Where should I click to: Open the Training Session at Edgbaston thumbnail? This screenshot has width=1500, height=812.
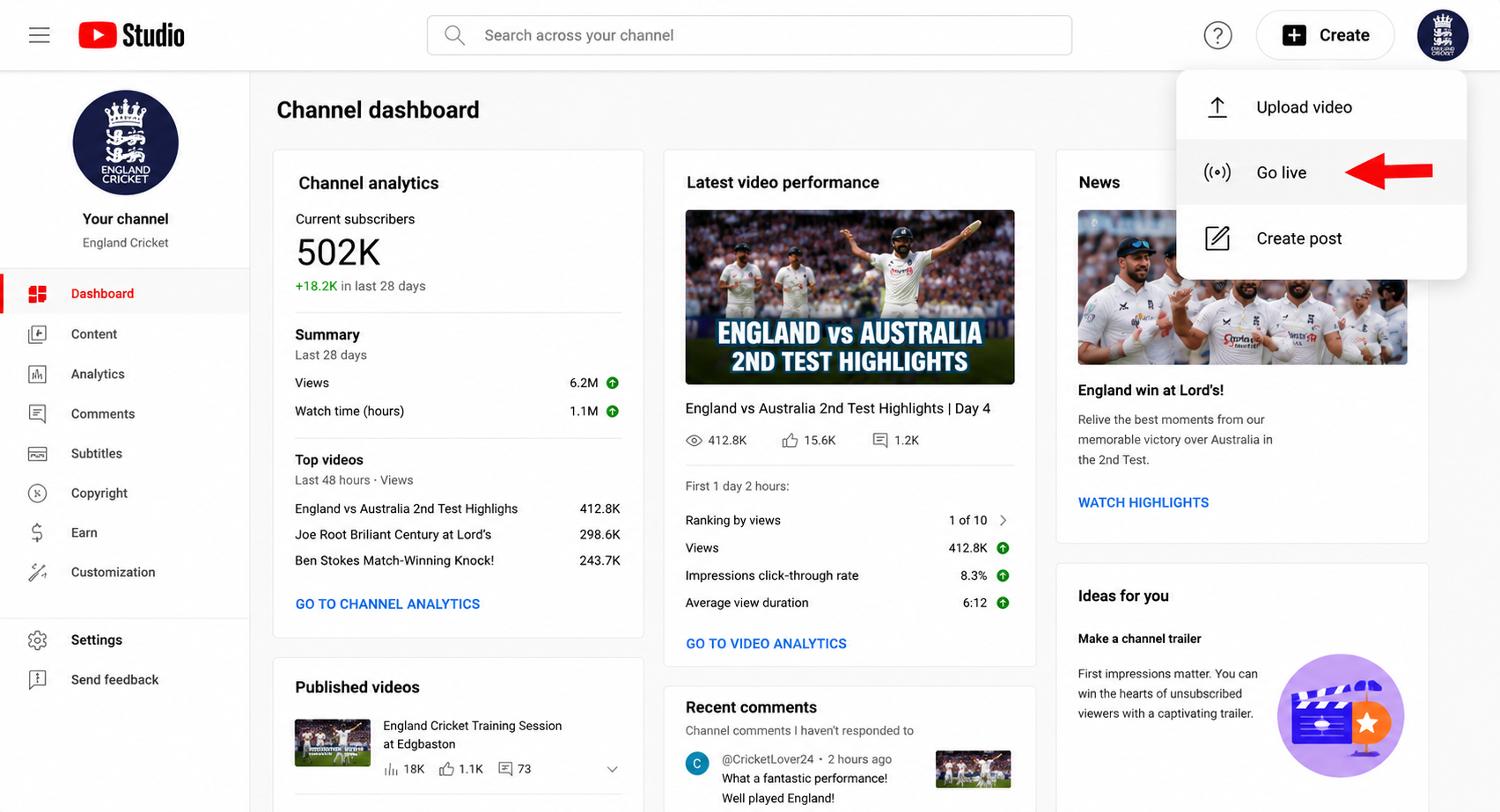333,743
